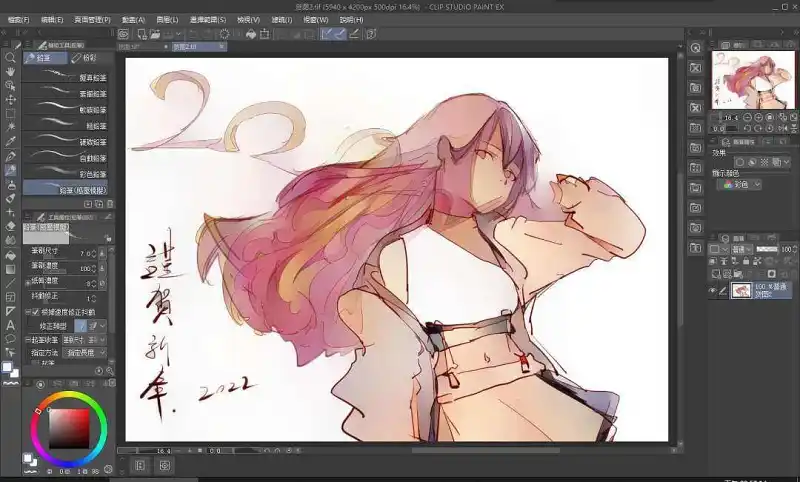Click Zoom In icon in Navigator panel
The width and height of the screenshot is (800, 482).
(x=758, y=117)
